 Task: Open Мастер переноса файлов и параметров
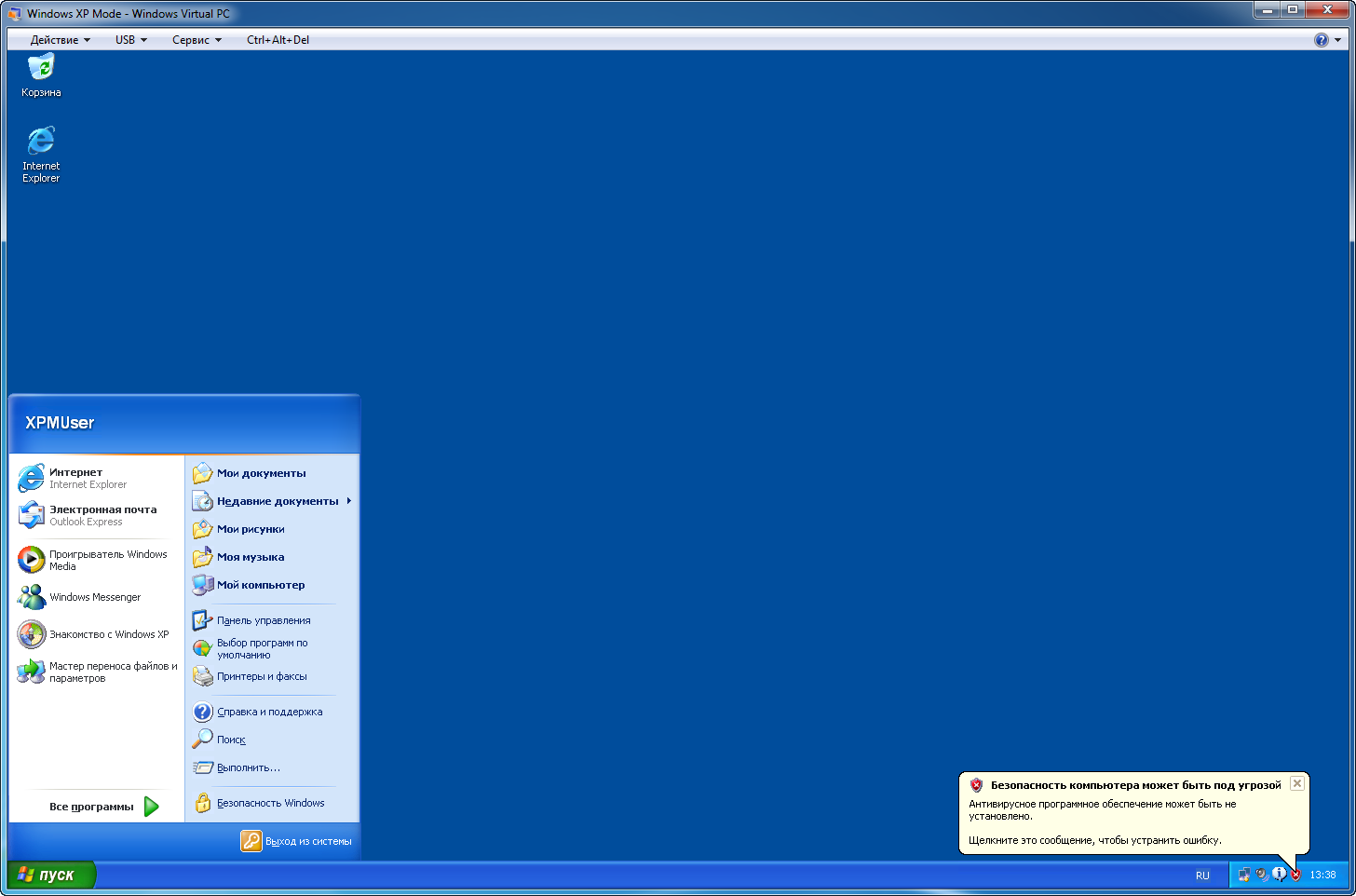pos(97,672)
